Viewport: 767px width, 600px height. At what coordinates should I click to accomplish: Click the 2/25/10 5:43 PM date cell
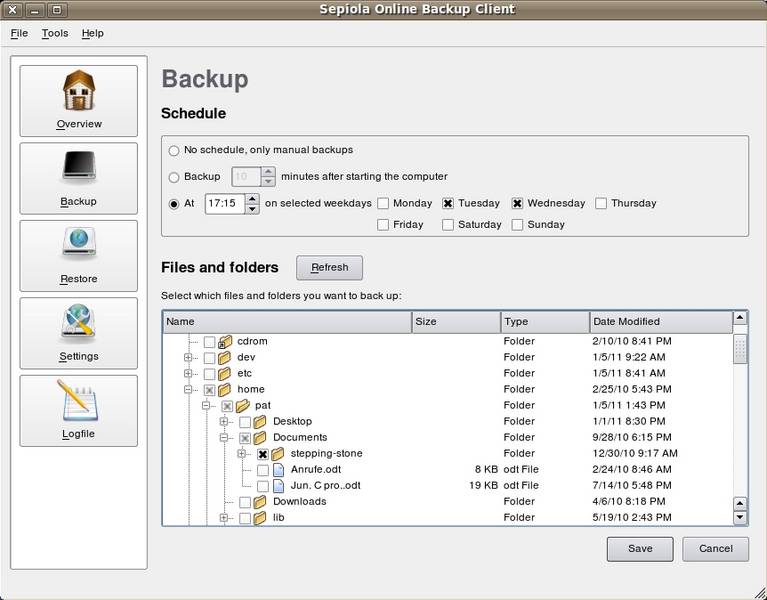click(x=632, y=390)
